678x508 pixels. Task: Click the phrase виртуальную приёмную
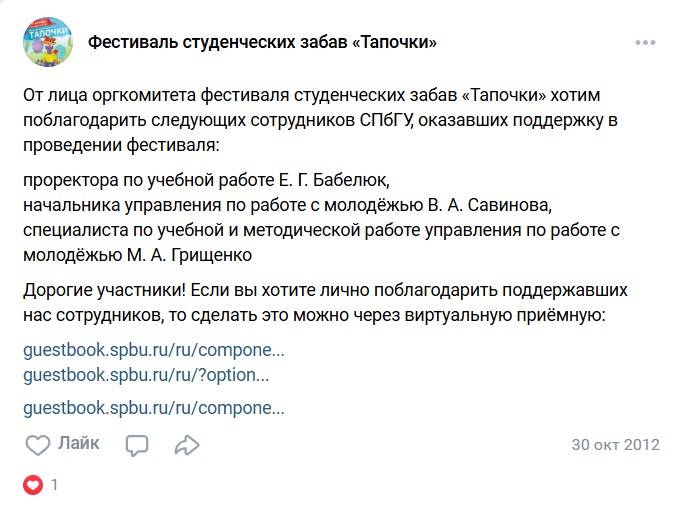[504, 315]
